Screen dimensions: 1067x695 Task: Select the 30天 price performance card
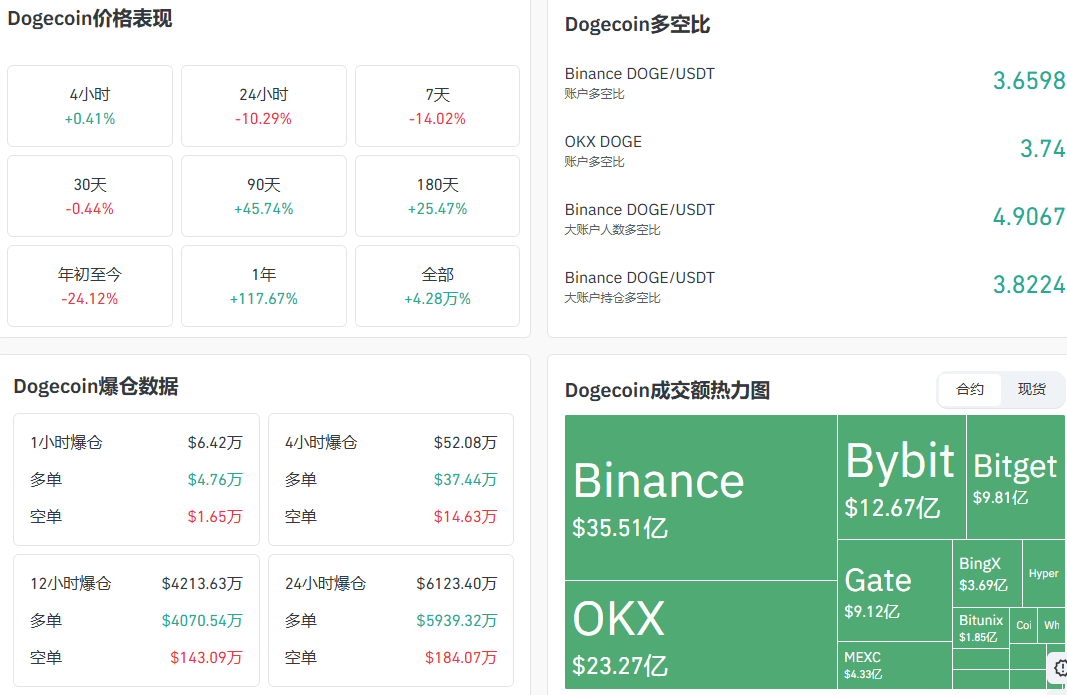coord(90,196)
